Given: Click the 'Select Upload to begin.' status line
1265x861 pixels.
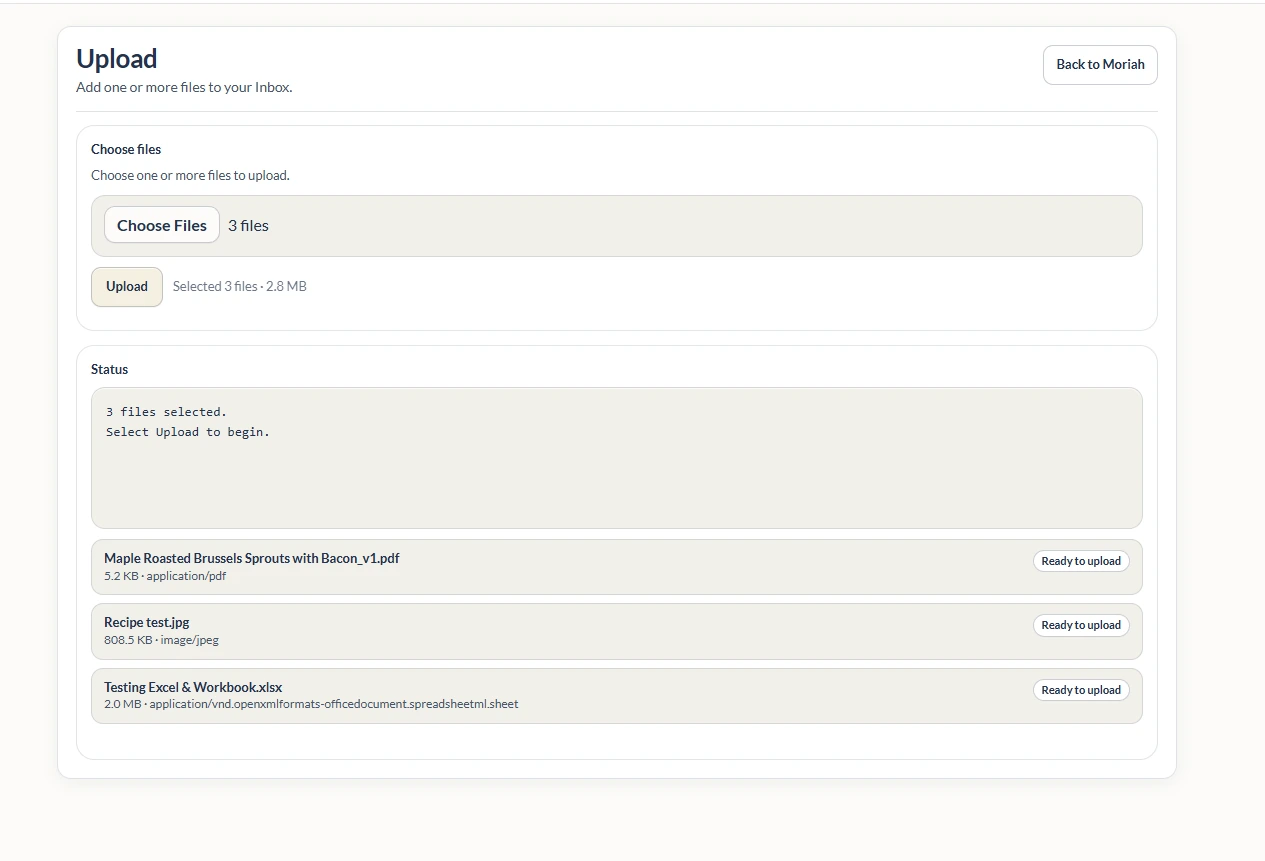Looking at the screenshot, I should click(x=188, y=432).
